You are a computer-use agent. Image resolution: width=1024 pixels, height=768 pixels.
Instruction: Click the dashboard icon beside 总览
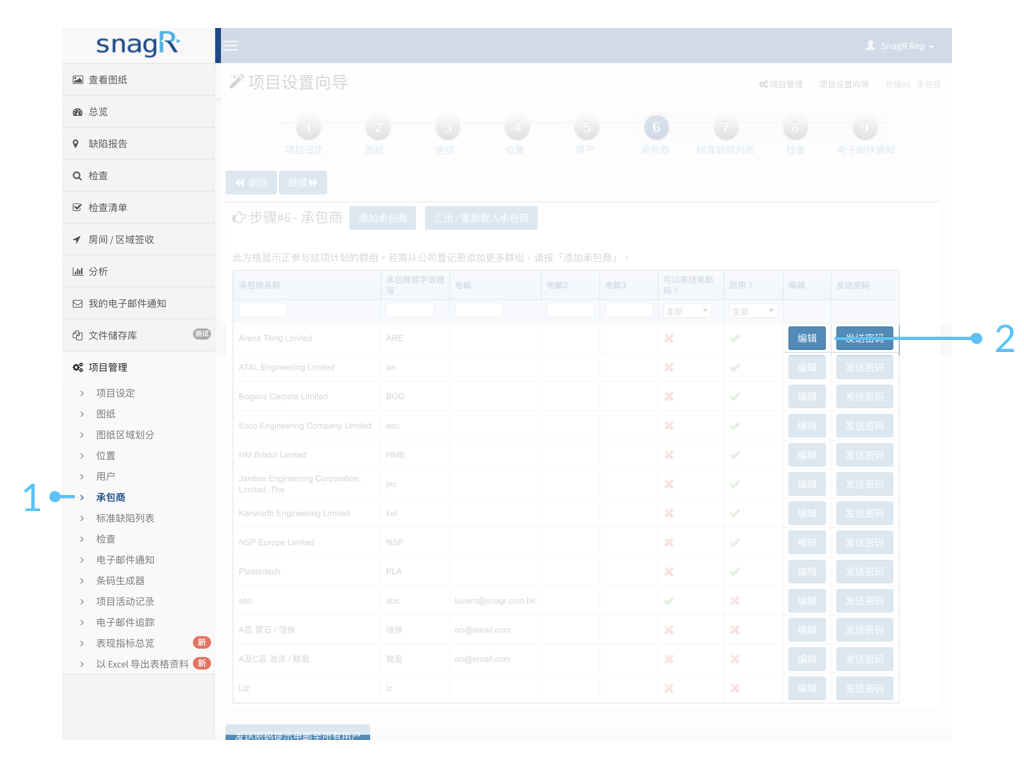point(78,112)
